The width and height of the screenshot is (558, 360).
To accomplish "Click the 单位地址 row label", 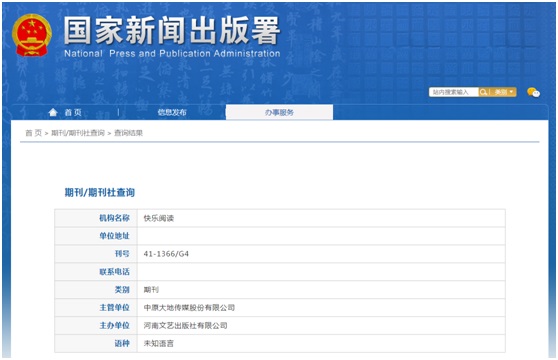I will tap(114, 236).
